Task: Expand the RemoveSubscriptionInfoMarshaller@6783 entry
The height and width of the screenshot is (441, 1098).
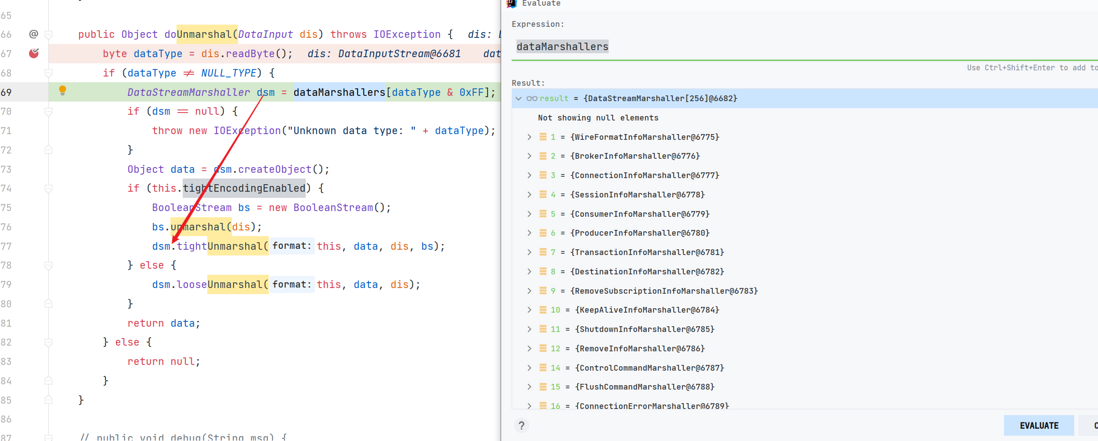Action: click(530, 290)
